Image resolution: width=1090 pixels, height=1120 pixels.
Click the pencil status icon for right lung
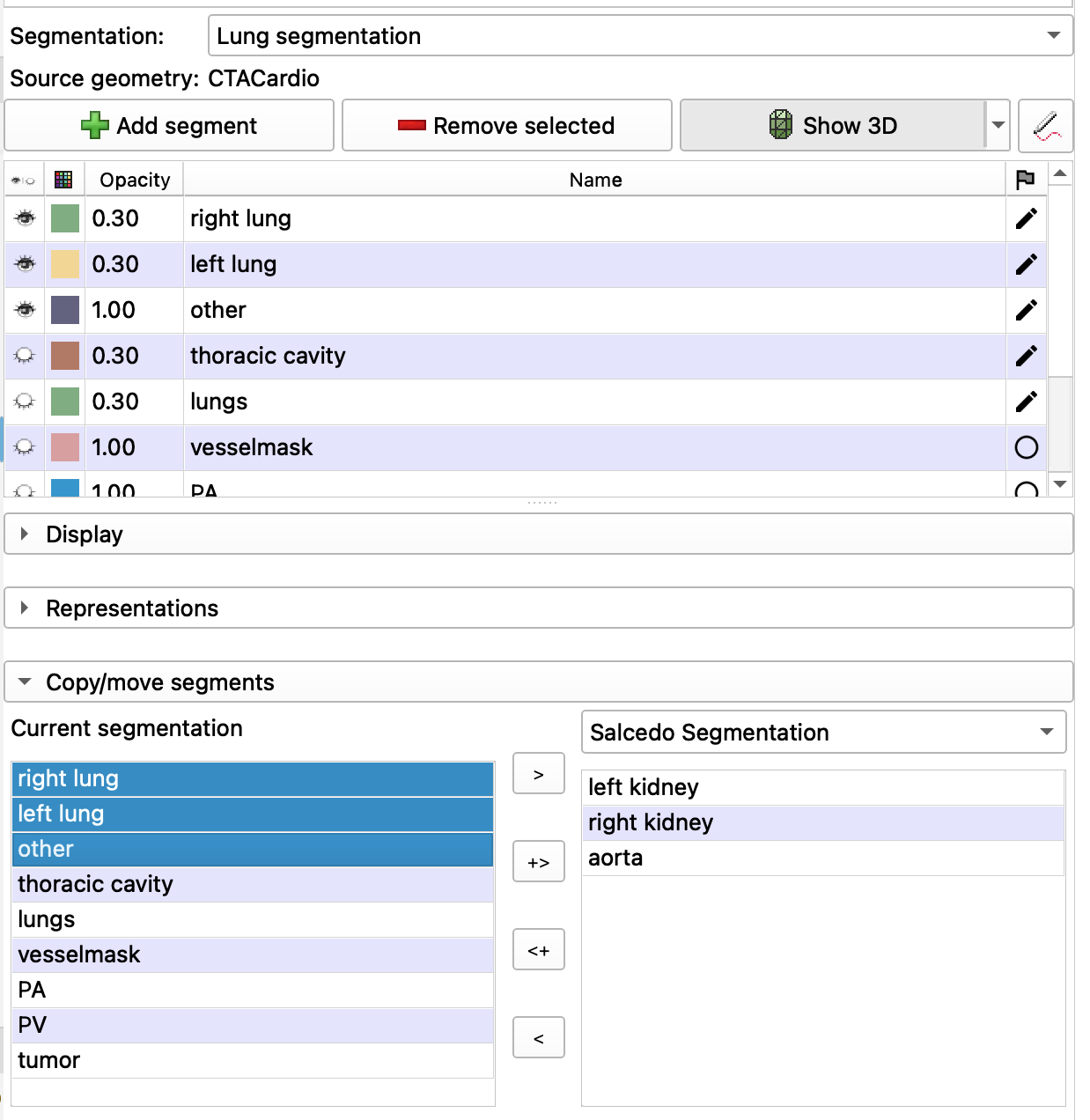pos(1026,218)
